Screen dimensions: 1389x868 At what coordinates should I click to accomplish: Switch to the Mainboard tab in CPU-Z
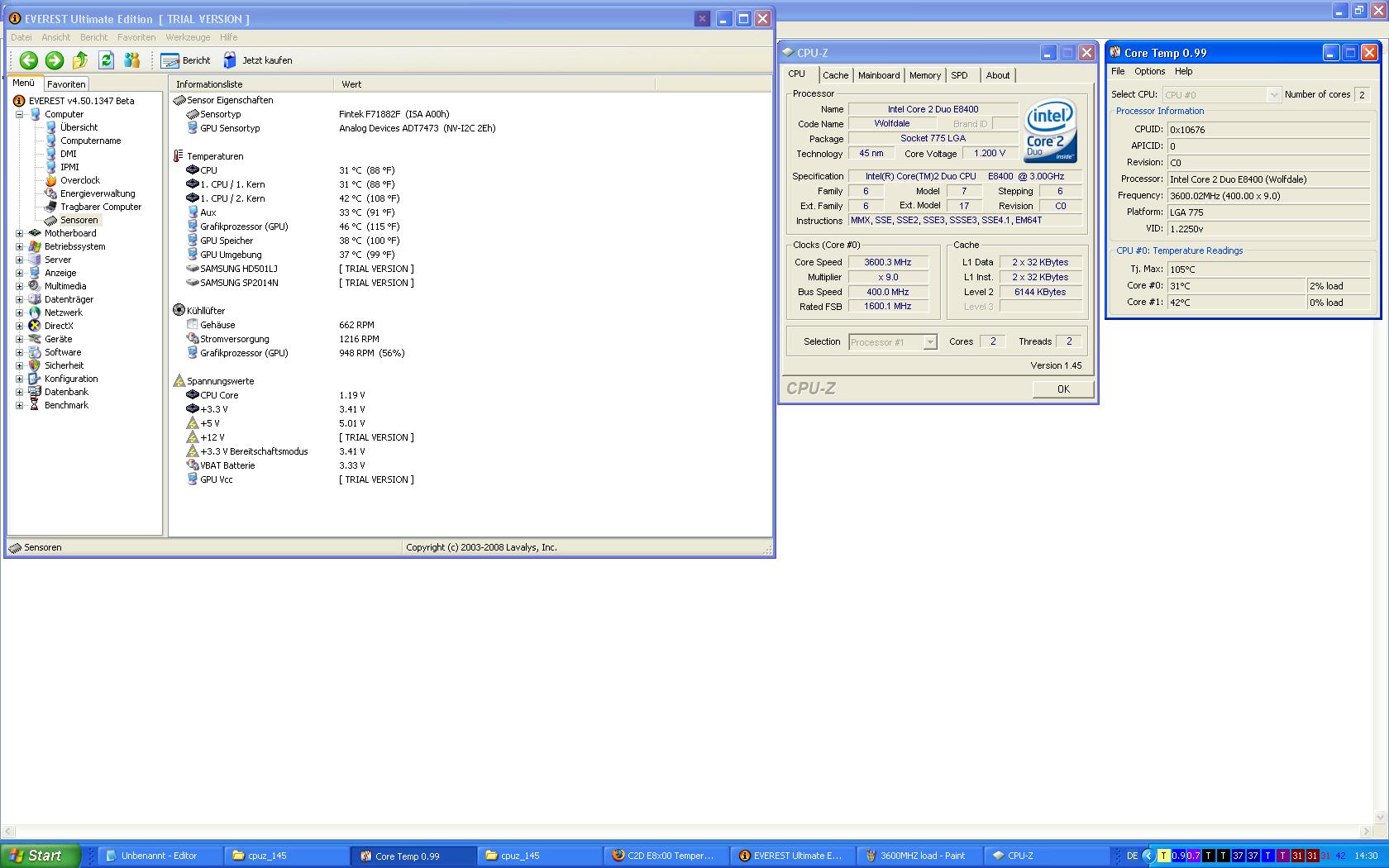(x=879, y=75)
